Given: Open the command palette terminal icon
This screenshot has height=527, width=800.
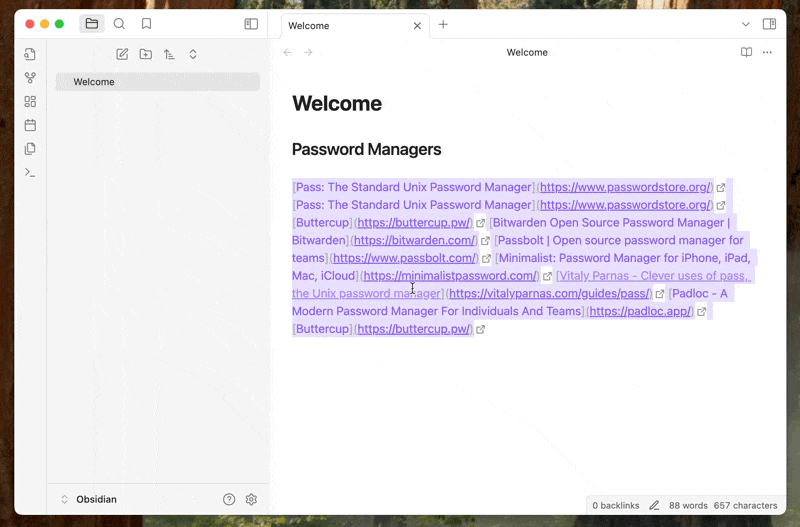Looking at the screenshot, I should 30,172.
